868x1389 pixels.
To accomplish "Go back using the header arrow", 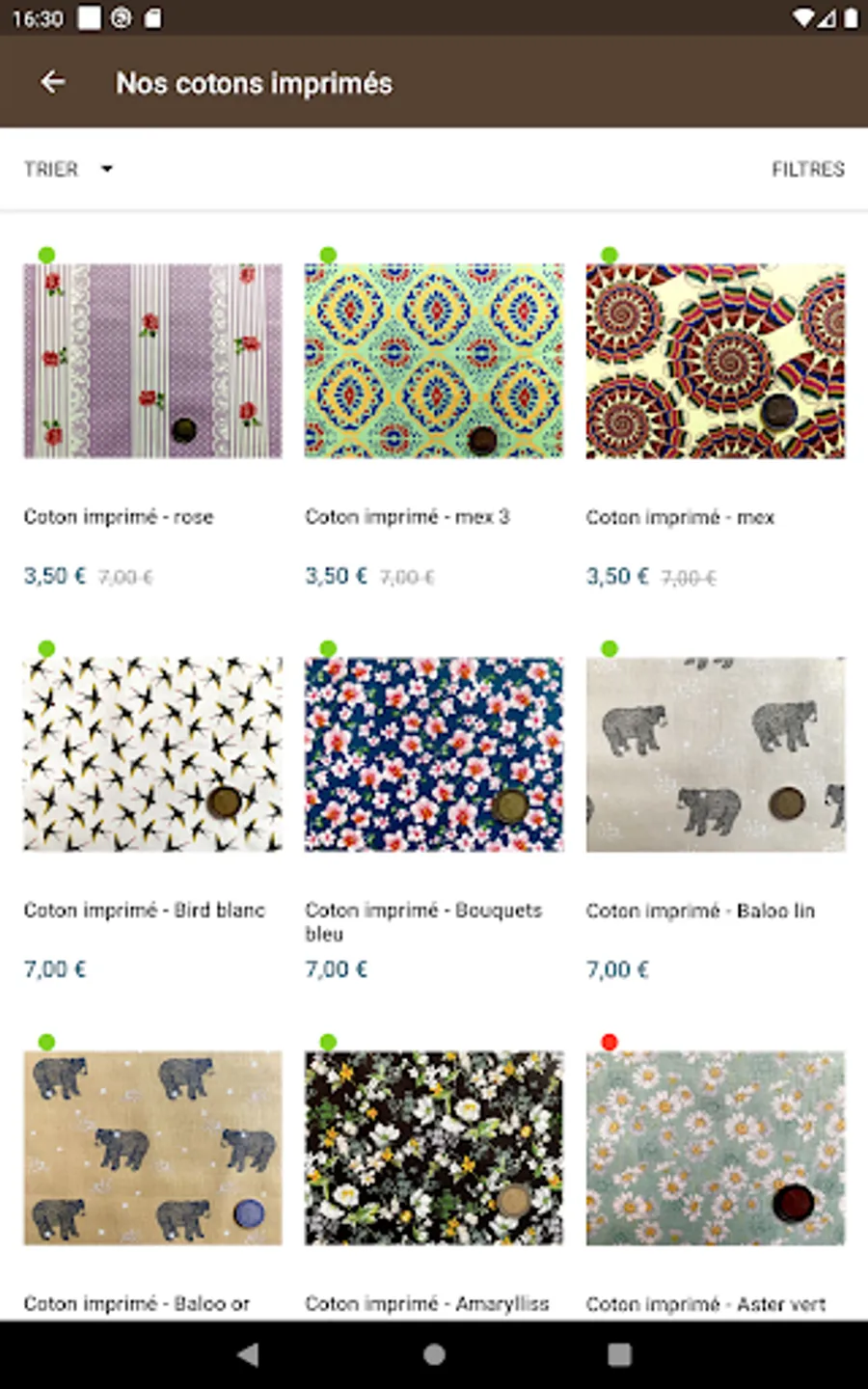I will [x=53, y=83].
